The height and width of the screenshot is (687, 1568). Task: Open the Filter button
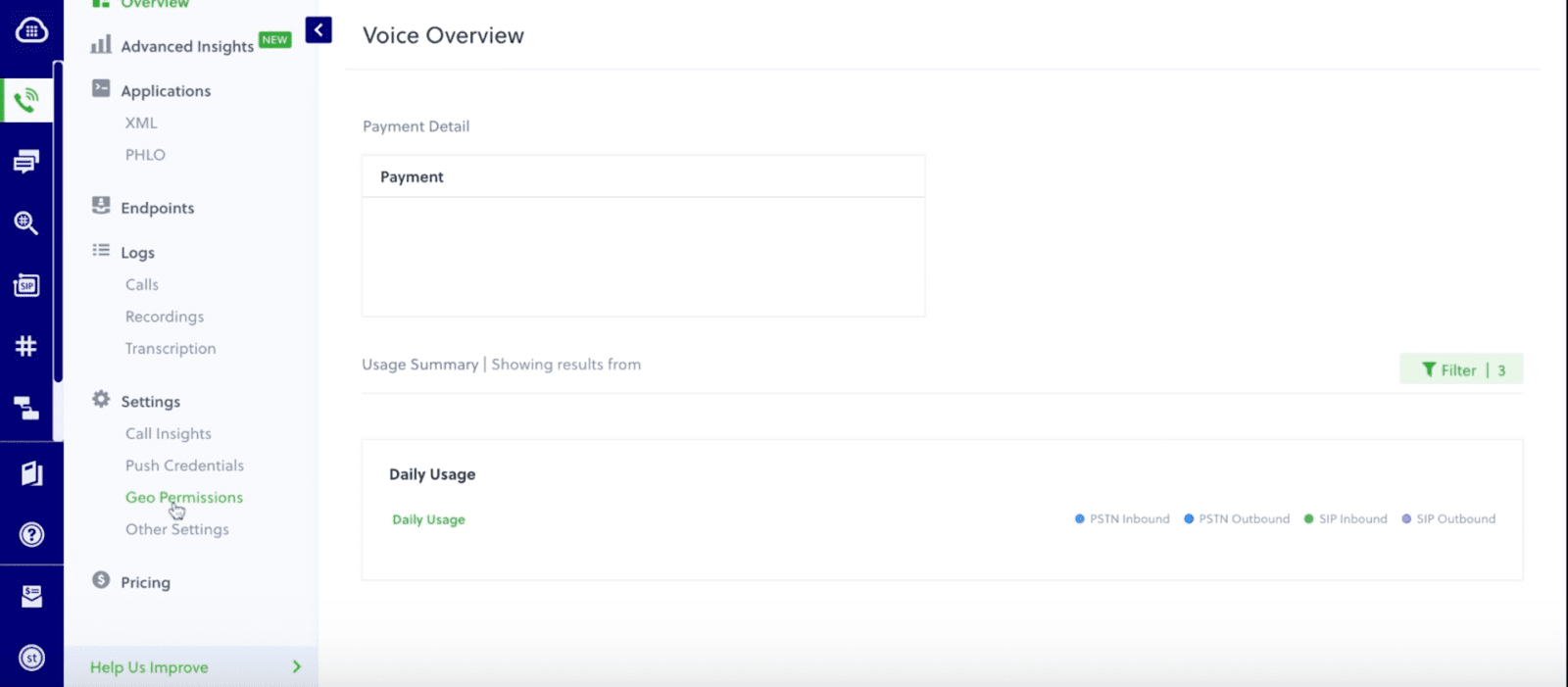click(x=1461, y=369)
